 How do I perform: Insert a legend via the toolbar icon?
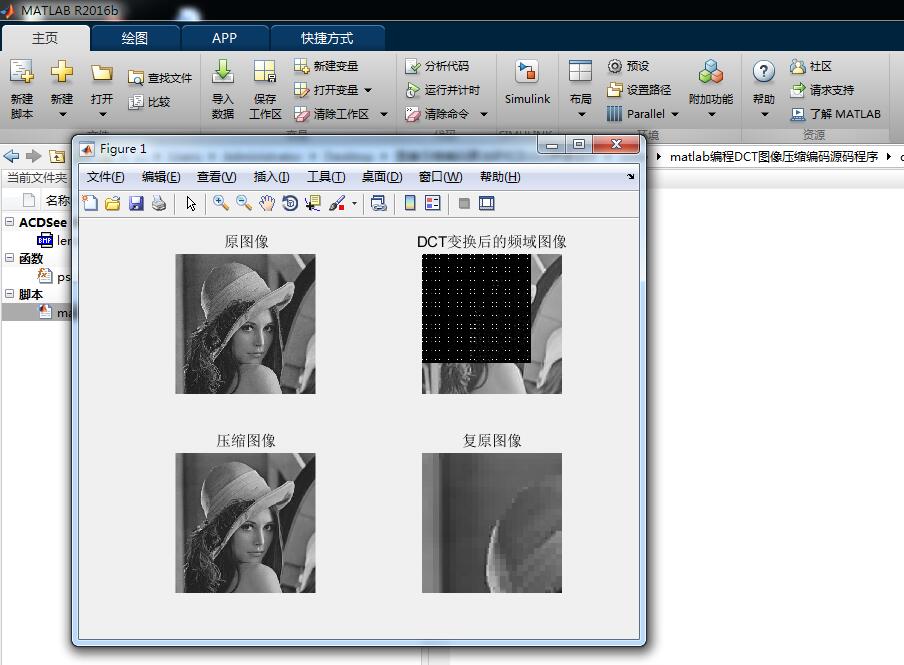(432, 203)
